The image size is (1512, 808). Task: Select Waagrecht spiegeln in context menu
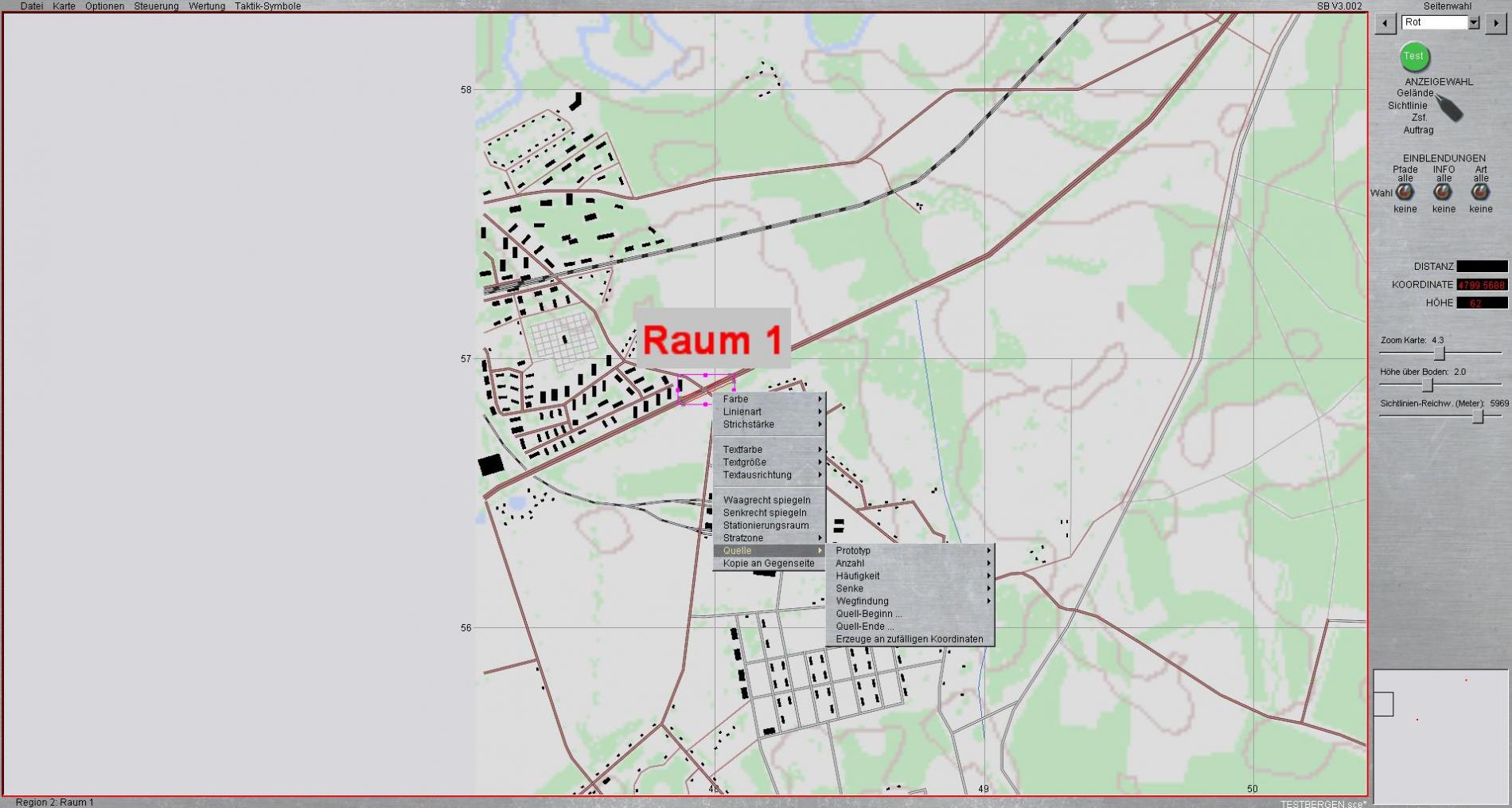(766, 500)
